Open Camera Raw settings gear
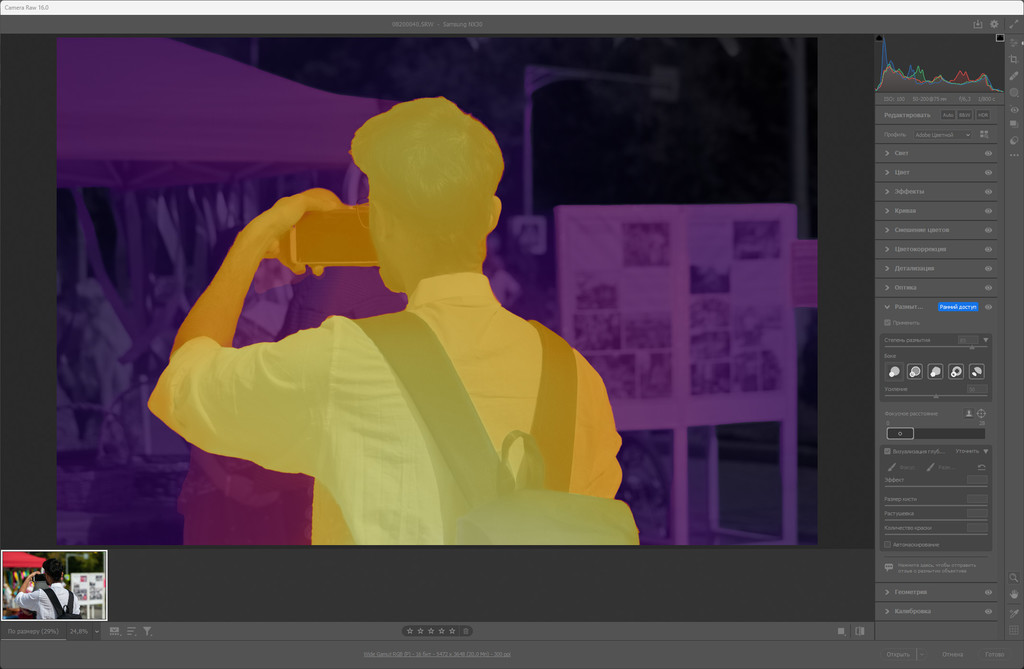 (994, 24)
